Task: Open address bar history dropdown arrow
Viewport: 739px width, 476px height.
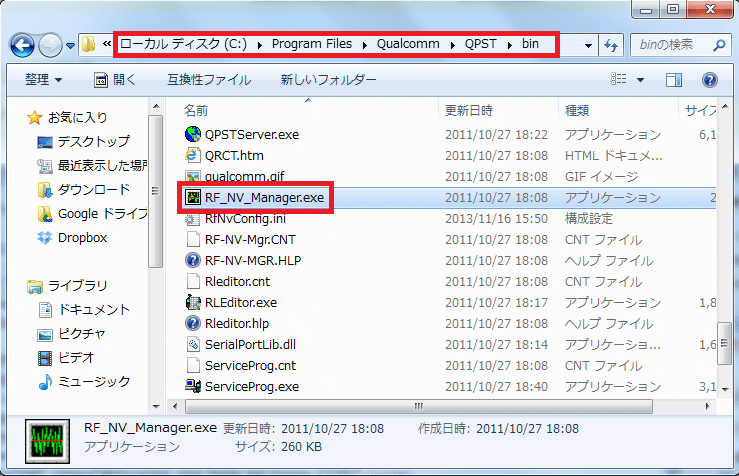Action: click(588, 46)
